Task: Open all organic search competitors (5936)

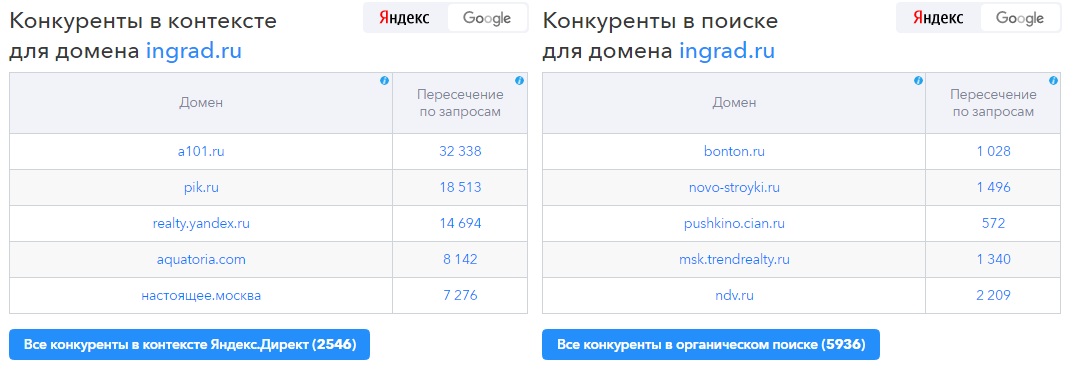Action: coord(711,344)
